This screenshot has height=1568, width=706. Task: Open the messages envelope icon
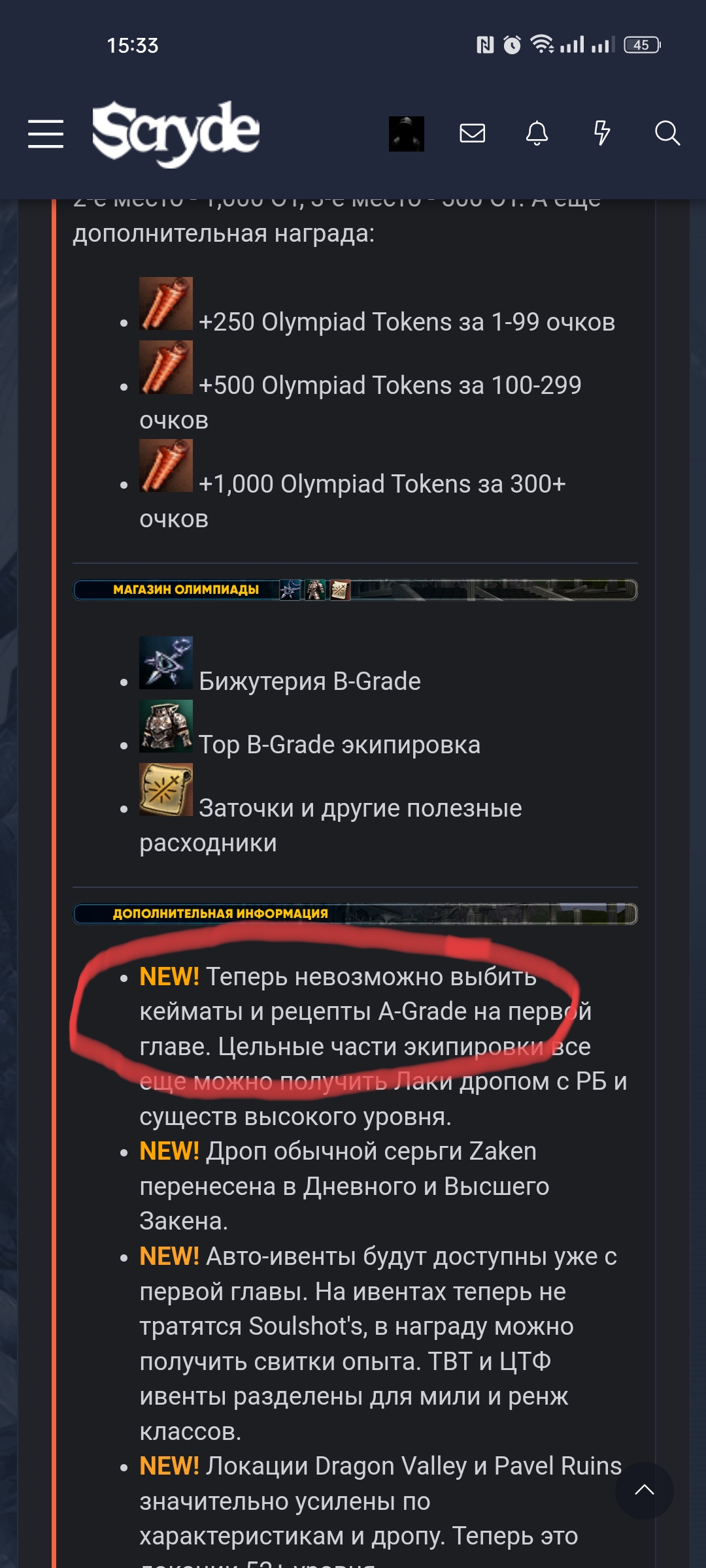(x=472, y=133)
